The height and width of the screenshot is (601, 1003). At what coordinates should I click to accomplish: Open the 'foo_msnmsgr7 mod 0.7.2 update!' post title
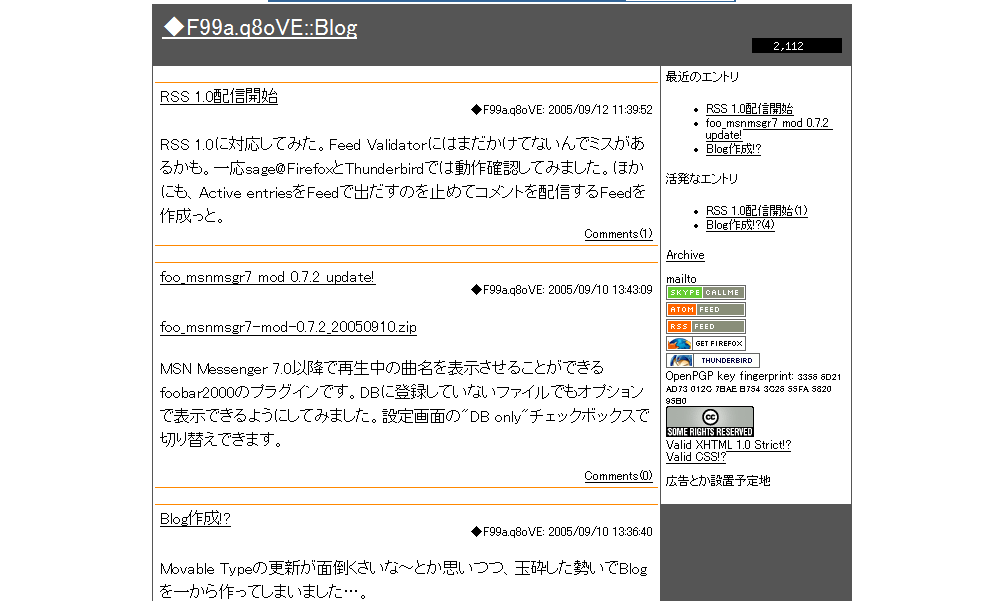click(267, 277)
